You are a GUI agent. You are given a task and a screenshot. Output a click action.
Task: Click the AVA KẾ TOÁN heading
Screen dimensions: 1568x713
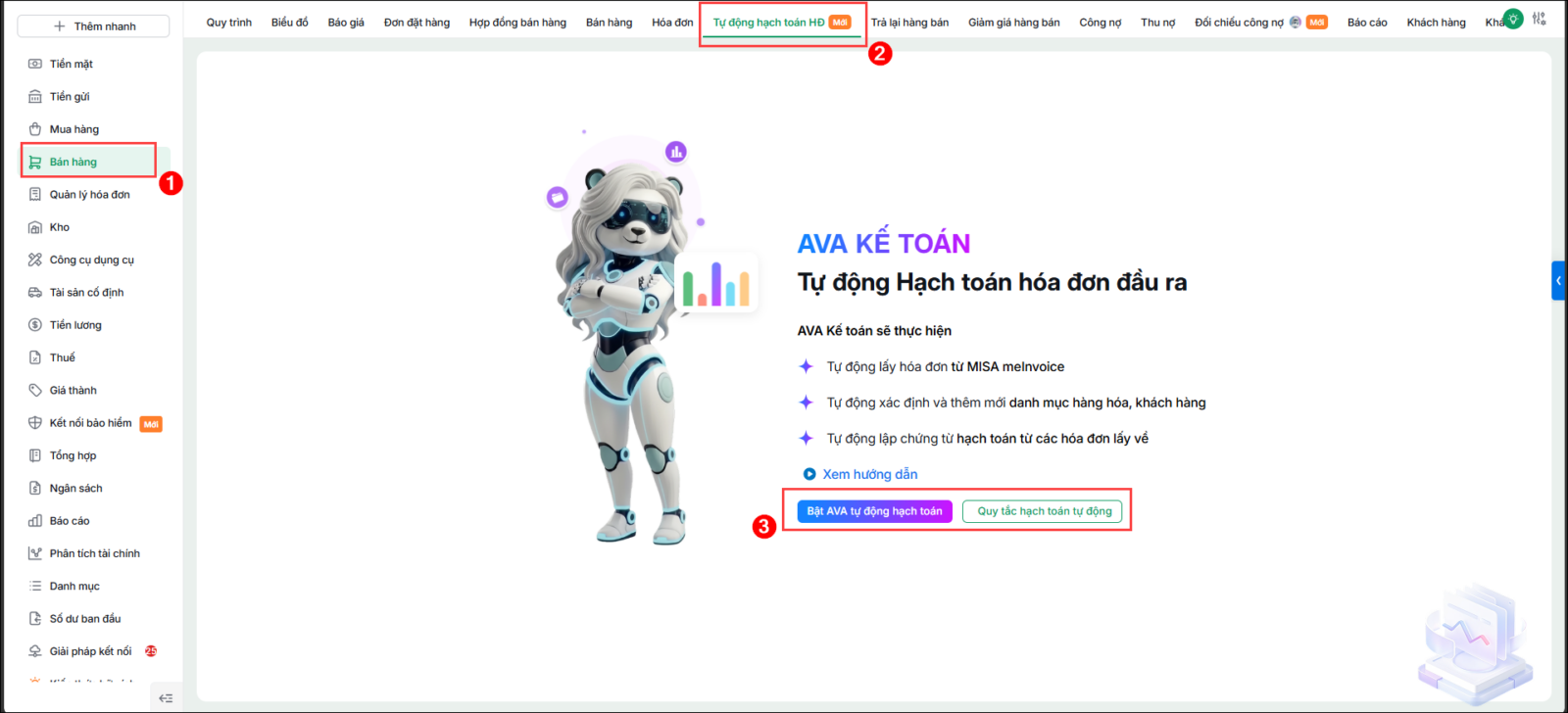click(884, 244)
